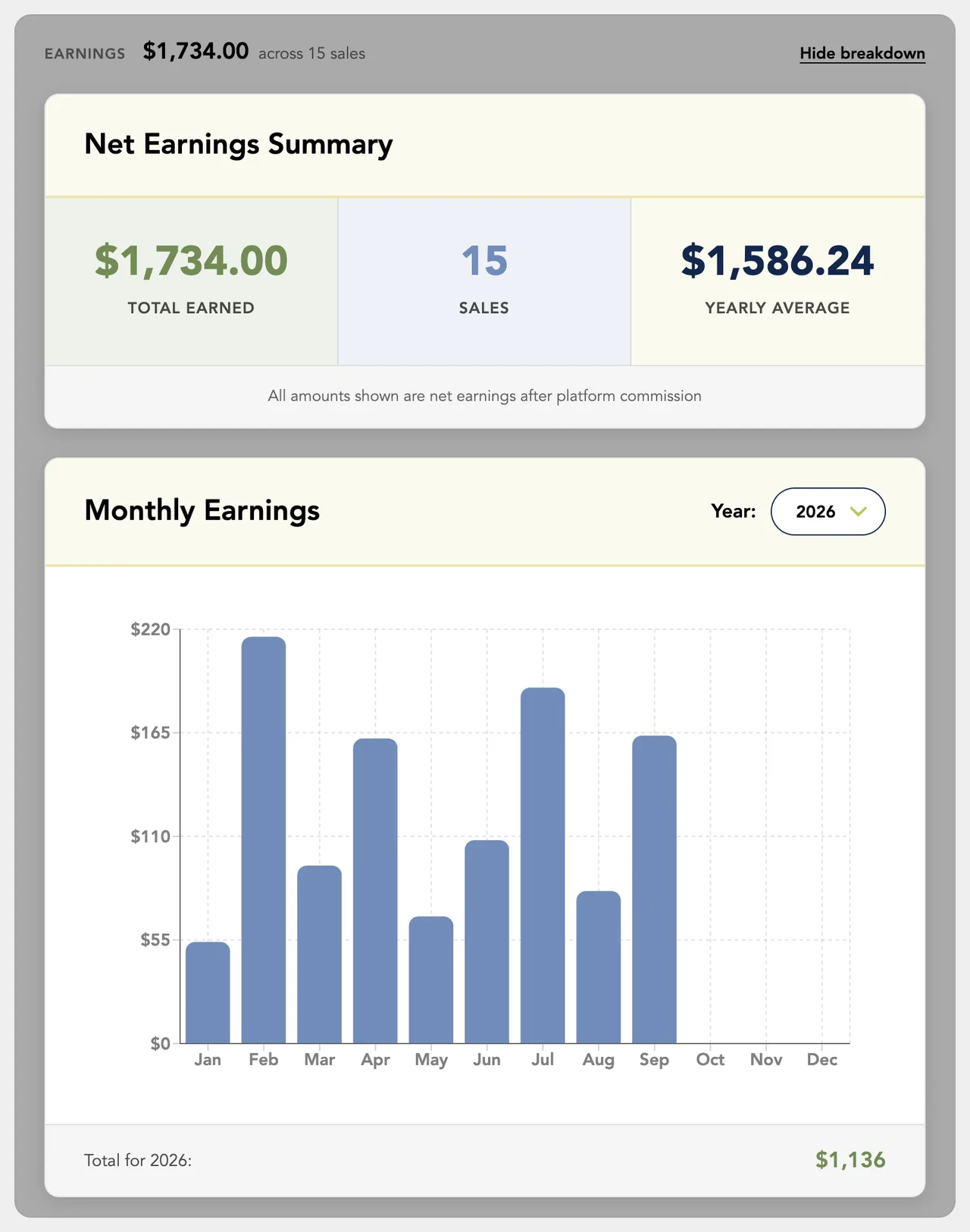Click the $1,136 total for 2026
The image size is (970, 1232).
pos(850,1160)
